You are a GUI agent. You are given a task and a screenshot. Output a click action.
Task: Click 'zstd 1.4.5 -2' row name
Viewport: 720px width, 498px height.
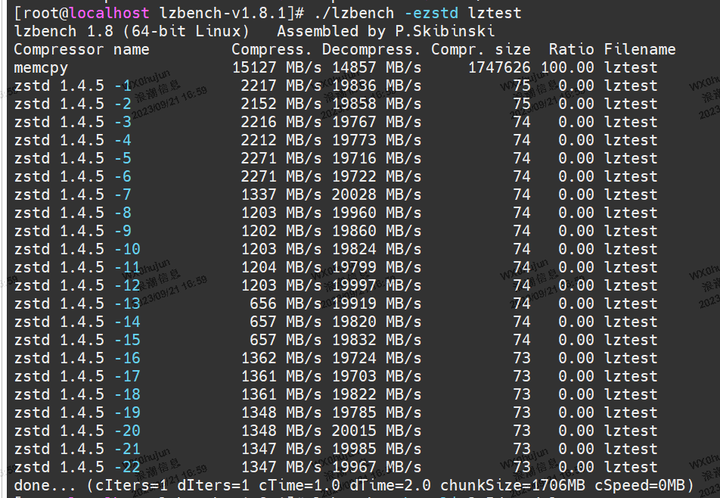coord(73,104)
